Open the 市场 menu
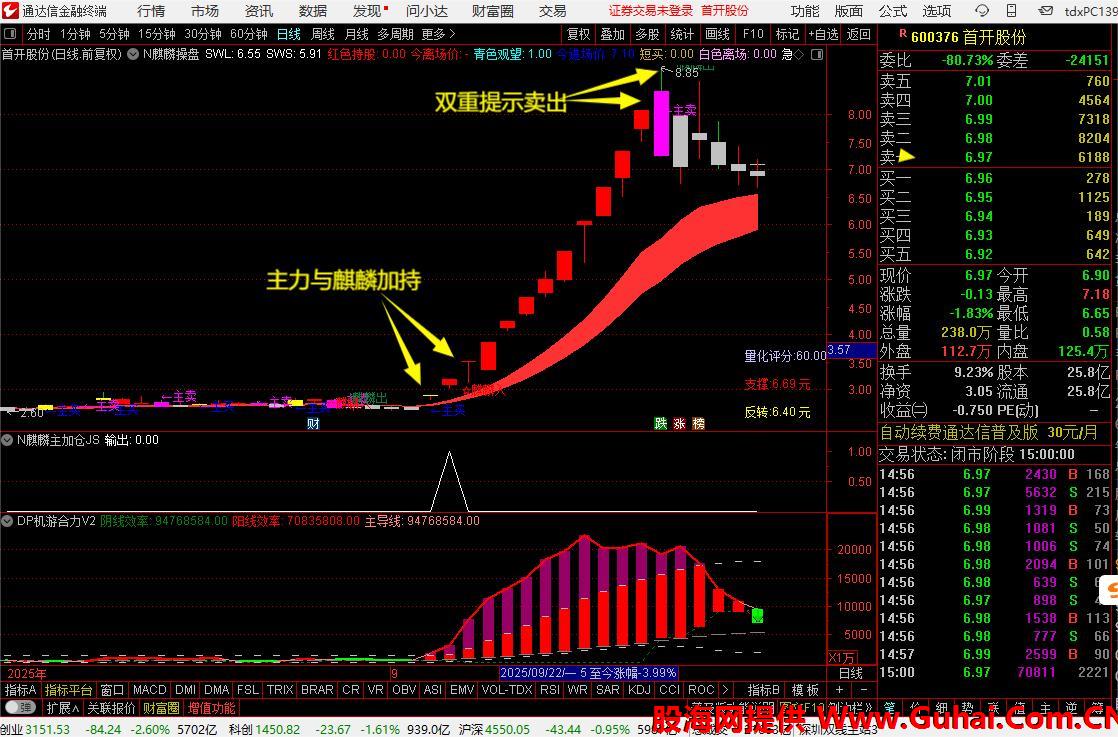1118x737 pixels. coord(205,11)
